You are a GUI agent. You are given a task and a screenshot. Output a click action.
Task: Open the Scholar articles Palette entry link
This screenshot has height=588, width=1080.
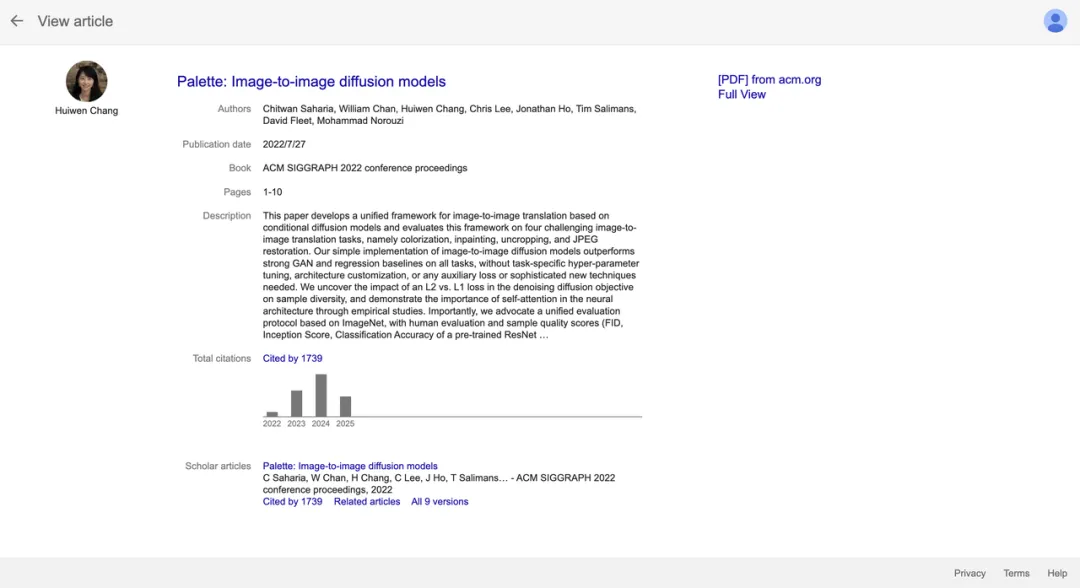(x=350, y=466)
